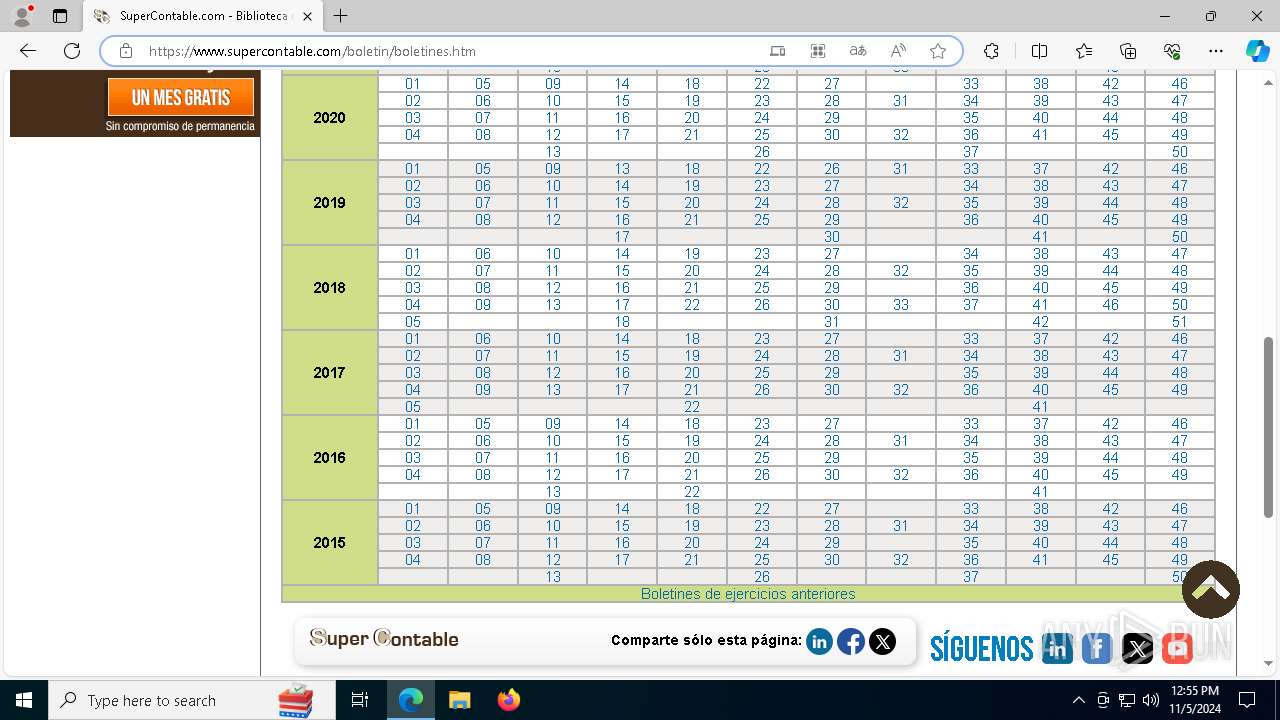1280x720 pixels.
Task: Open notification center
Action: point(1247,700)
